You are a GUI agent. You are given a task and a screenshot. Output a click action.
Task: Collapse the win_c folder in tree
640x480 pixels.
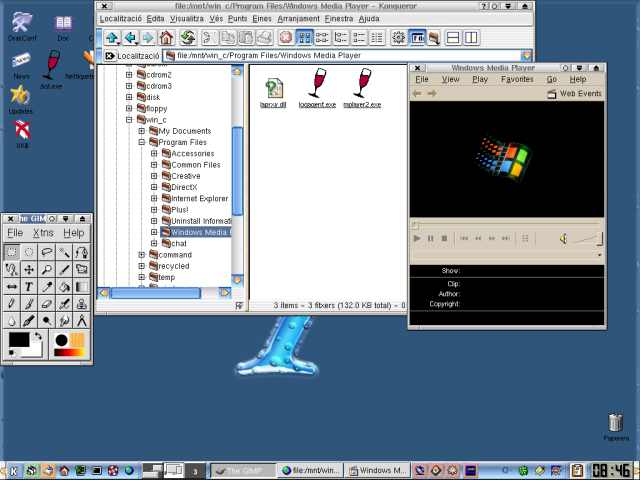[129, 120]
